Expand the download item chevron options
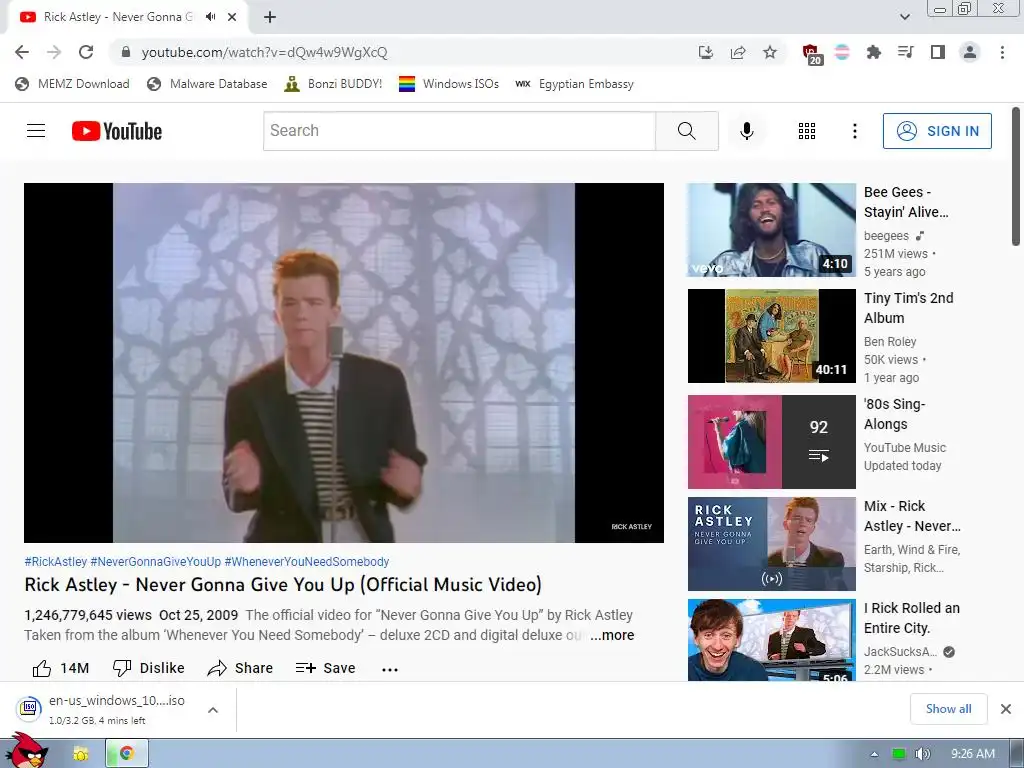 [x=213, y=709]
